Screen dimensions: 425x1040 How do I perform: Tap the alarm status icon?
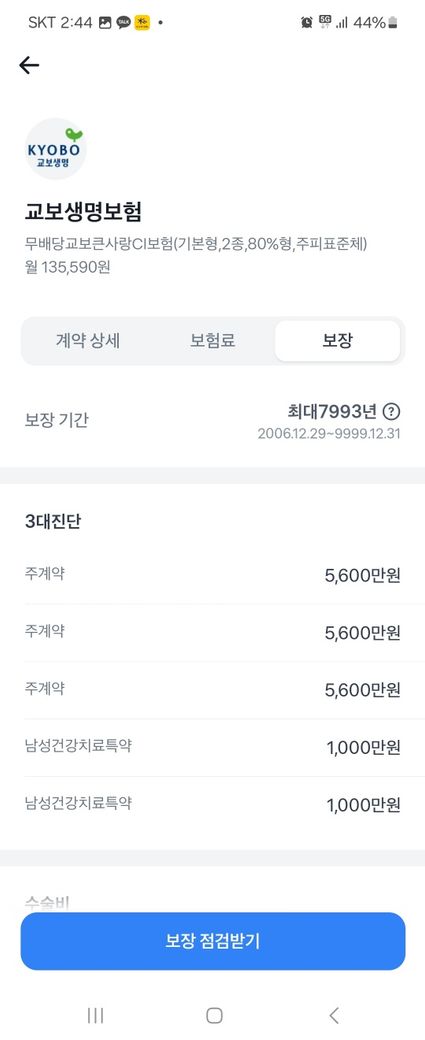pos(306,23)
